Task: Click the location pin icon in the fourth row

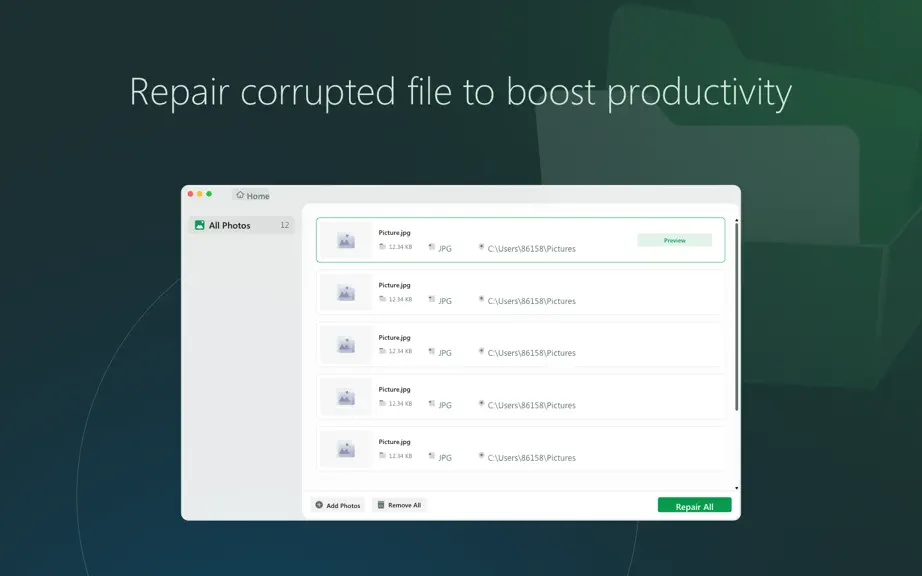Action: pyautogui.click(x=481, y=403)
